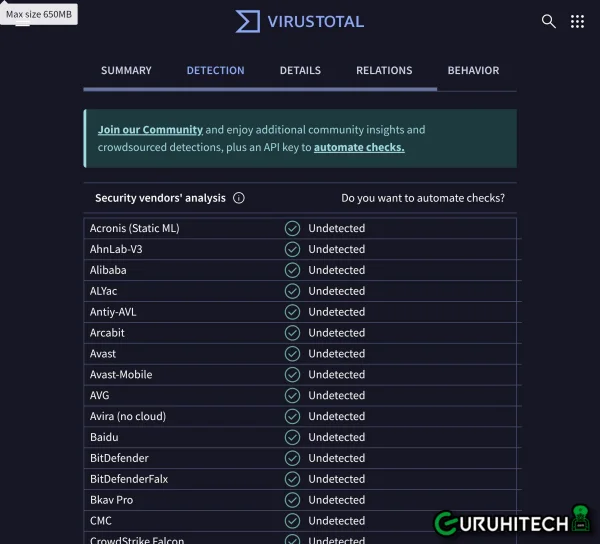The height and width of the screenshot is (544, 600).
Task: Open the apps grid menu icon
Action: [577, 21]
